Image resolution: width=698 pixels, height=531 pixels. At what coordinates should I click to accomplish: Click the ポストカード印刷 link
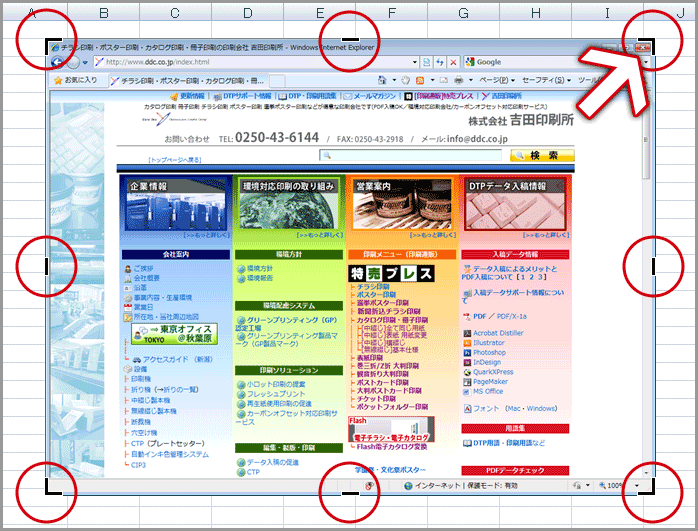tap(382, 382)
